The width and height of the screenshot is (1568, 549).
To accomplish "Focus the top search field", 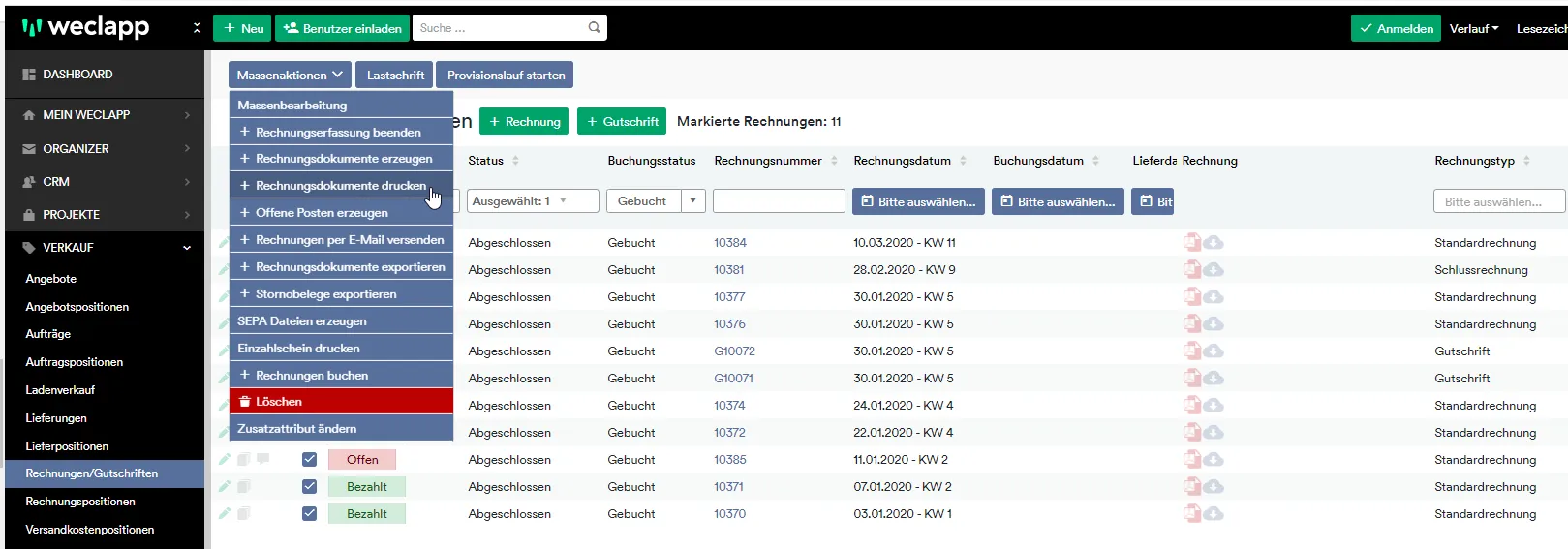I will pos(501,28).
